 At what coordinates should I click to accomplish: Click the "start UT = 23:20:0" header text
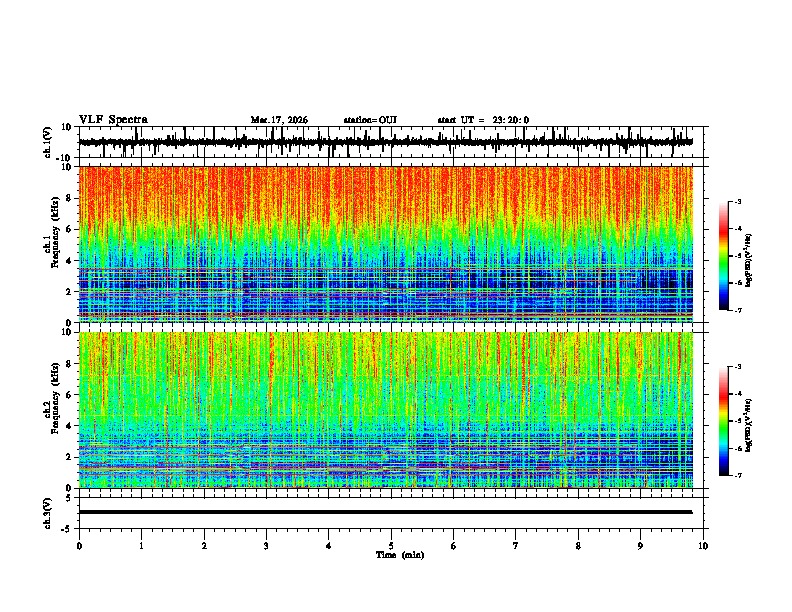(483, 120)
